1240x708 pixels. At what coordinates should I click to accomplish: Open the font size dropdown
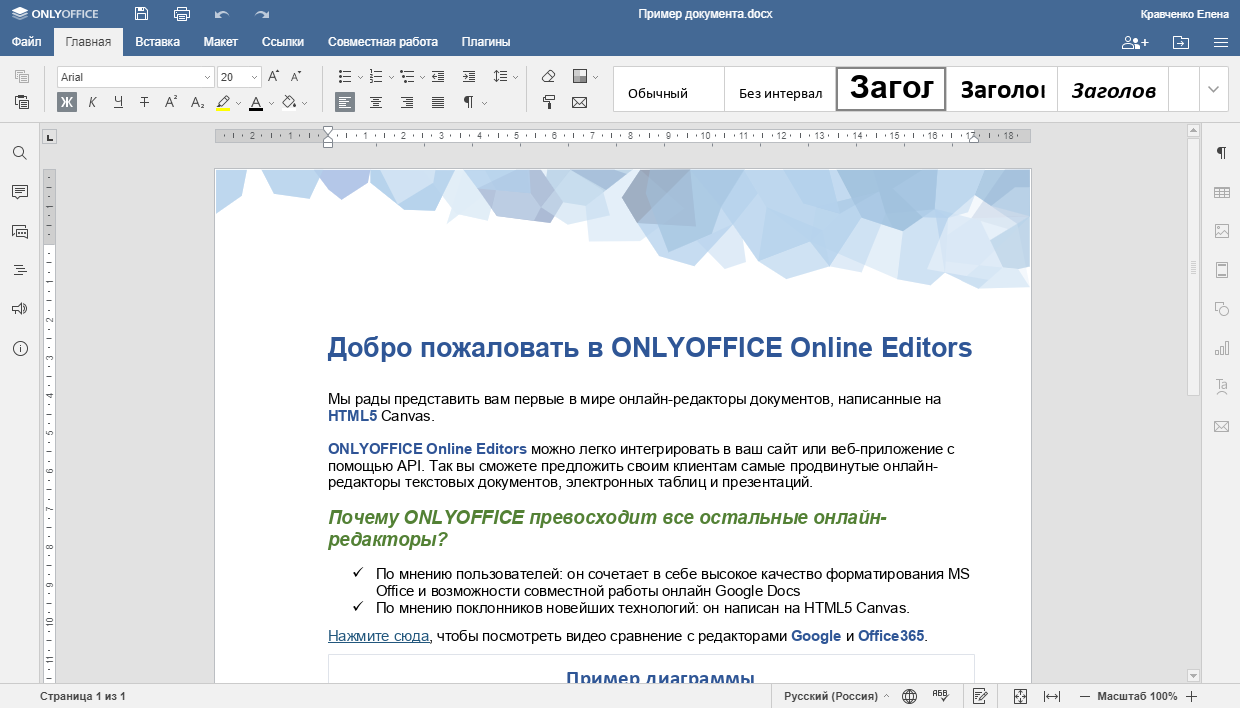[x=255, y=77]
